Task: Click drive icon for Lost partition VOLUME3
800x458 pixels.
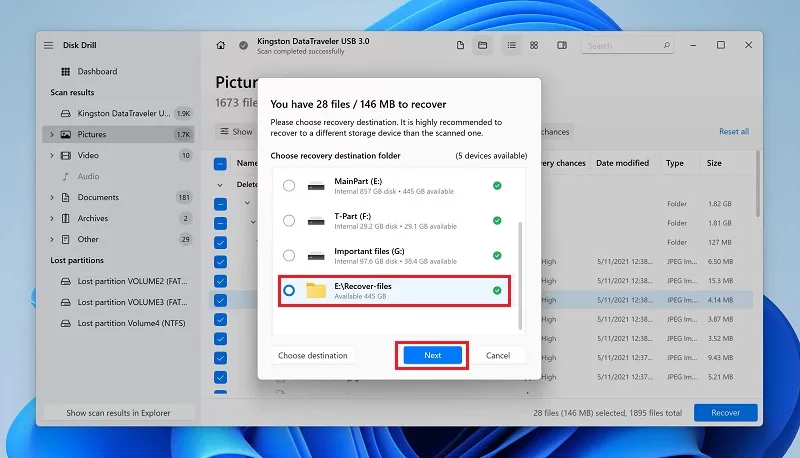Action: (x=65, y=302)
